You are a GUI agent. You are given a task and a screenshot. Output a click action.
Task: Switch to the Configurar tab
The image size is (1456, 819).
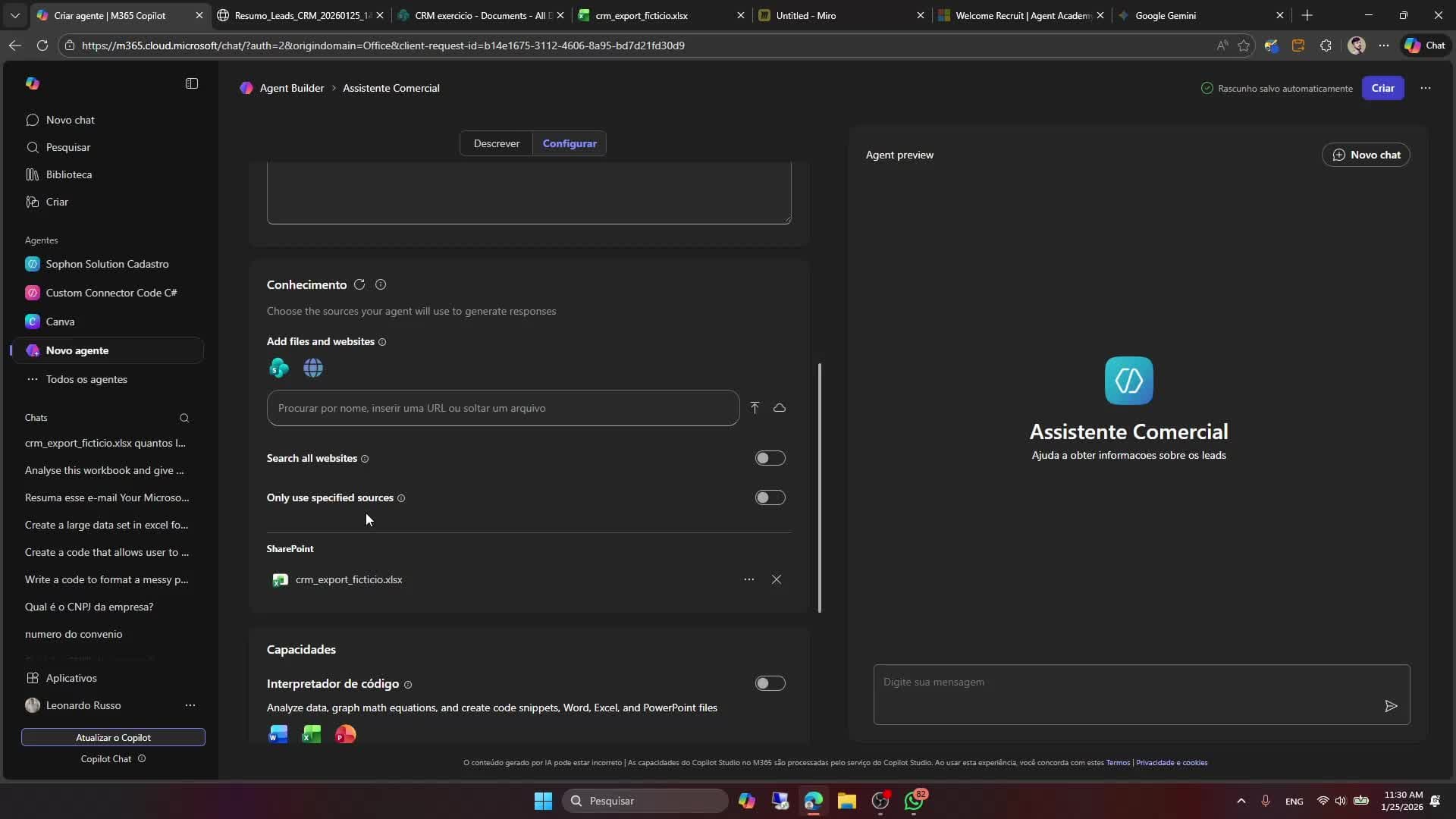(570, 143)
